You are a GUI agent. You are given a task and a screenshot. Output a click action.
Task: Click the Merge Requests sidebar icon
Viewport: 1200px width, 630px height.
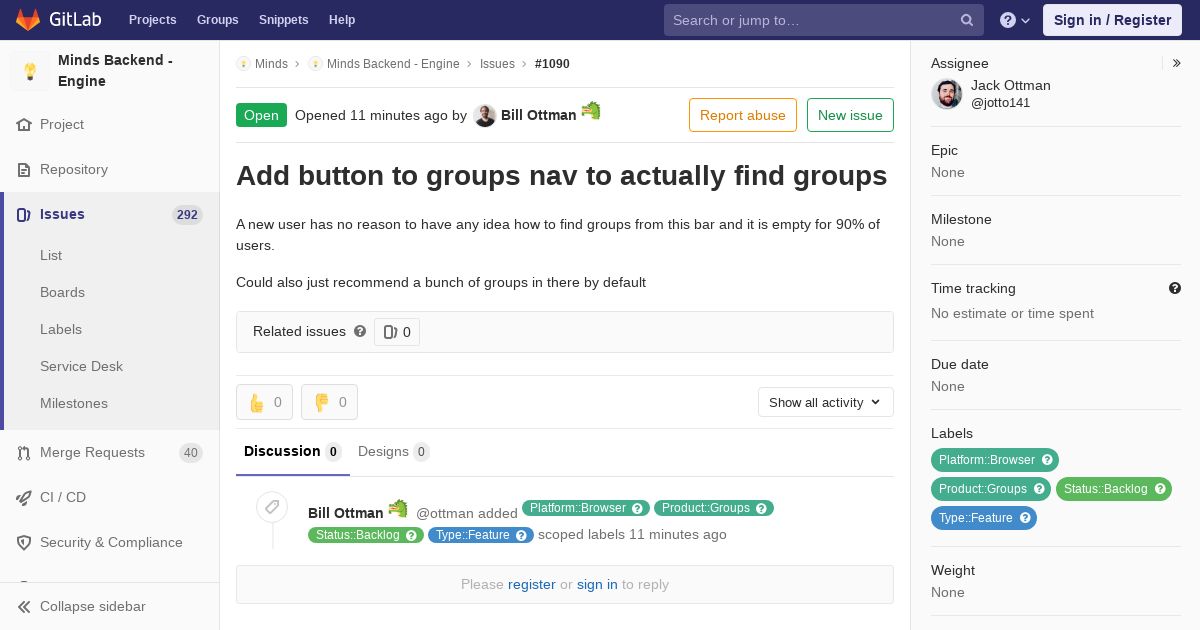[x=24, y=453]
